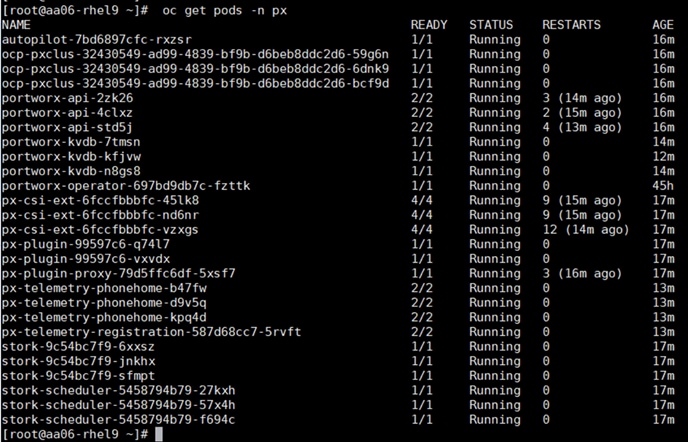Click the STATUS column header
The height and width of the screenshot is (442, 688).
(491, 24)
